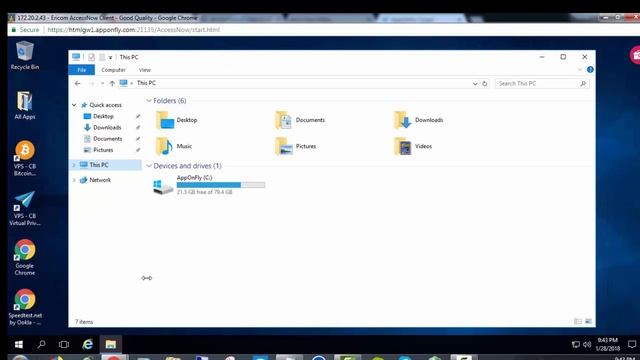Open the Pictures folder in Folders section
This screenshot has width=640, height=360.
point(296,146)
